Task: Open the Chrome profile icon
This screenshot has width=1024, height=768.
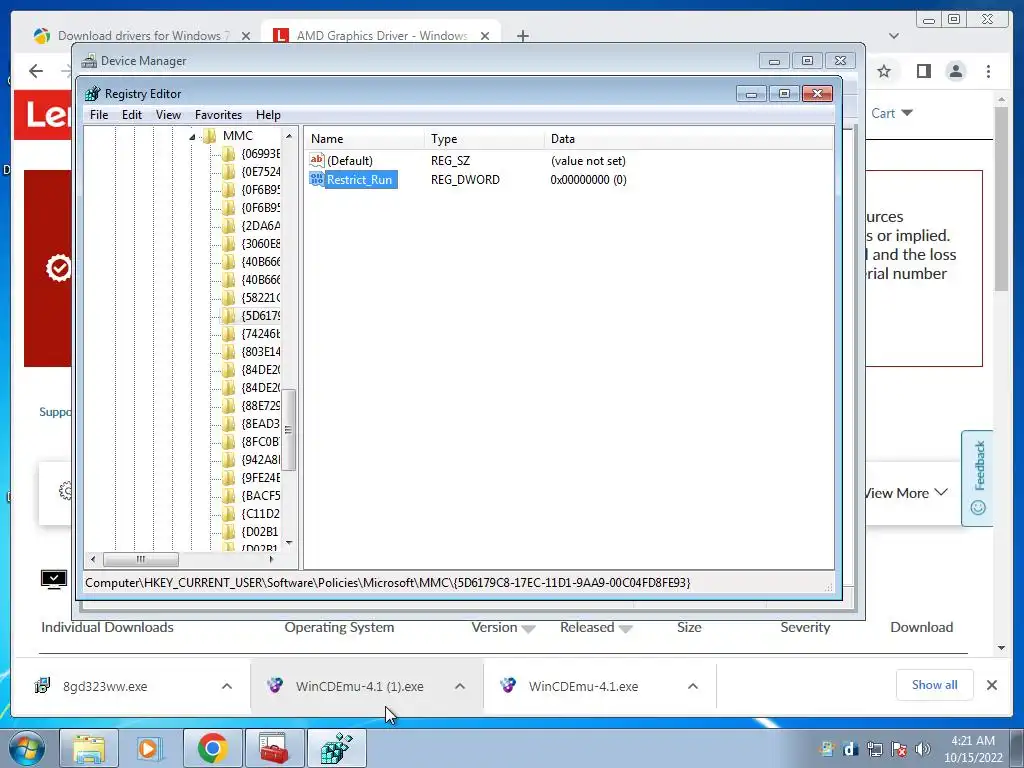Action: point(955,71)
